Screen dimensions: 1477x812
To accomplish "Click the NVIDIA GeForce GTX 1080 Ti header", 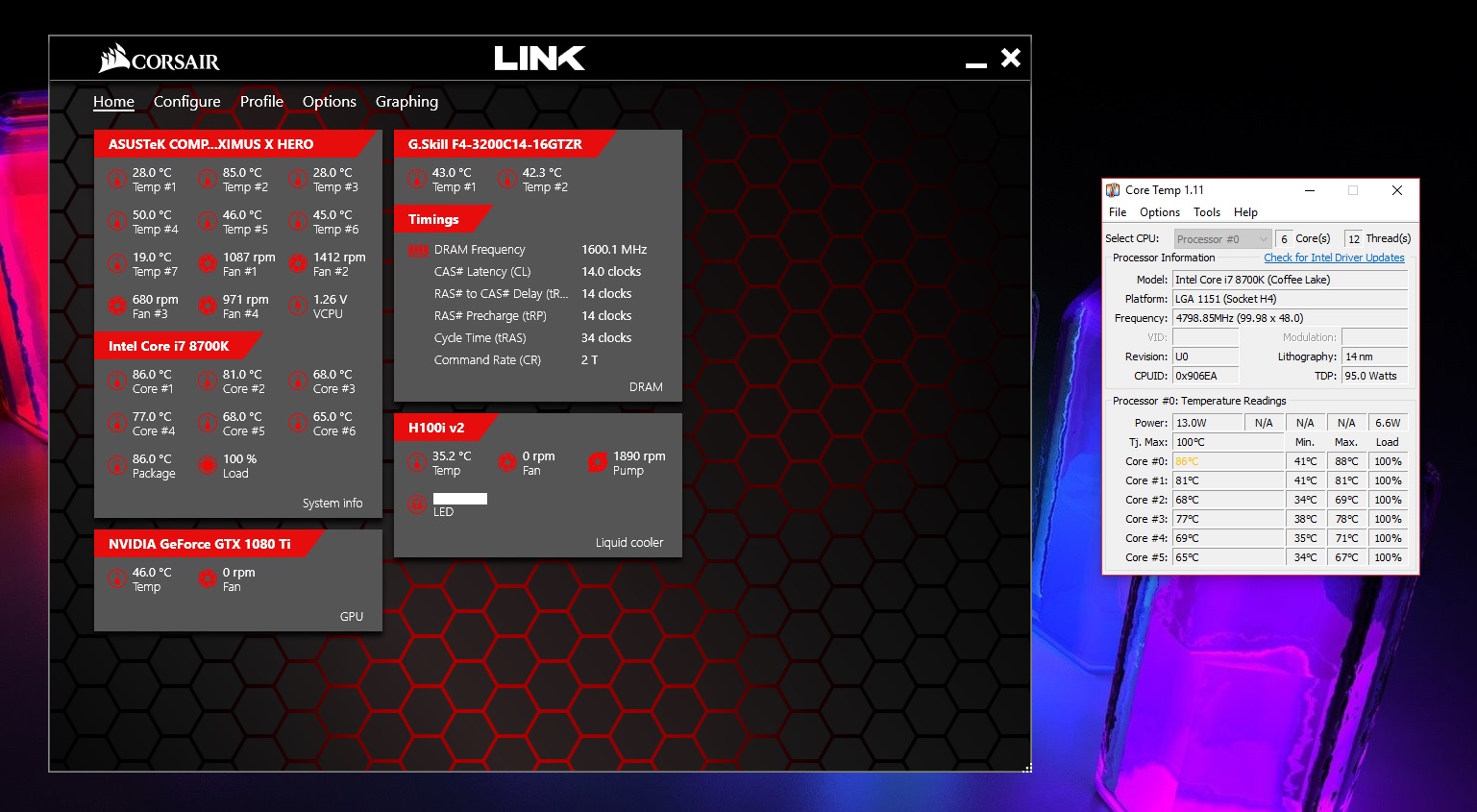I will click(x=209, y=544).
